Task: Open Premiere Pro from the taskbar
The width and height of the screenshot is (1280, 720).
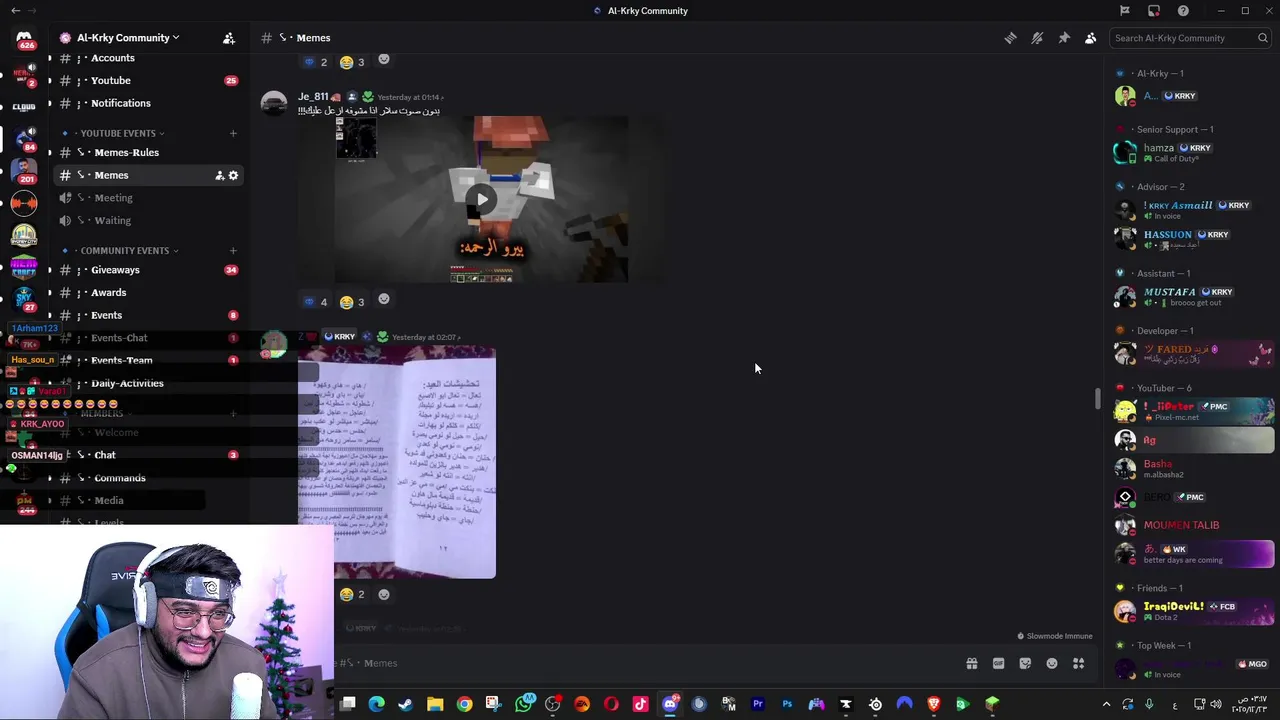Action: pos(758,704)
